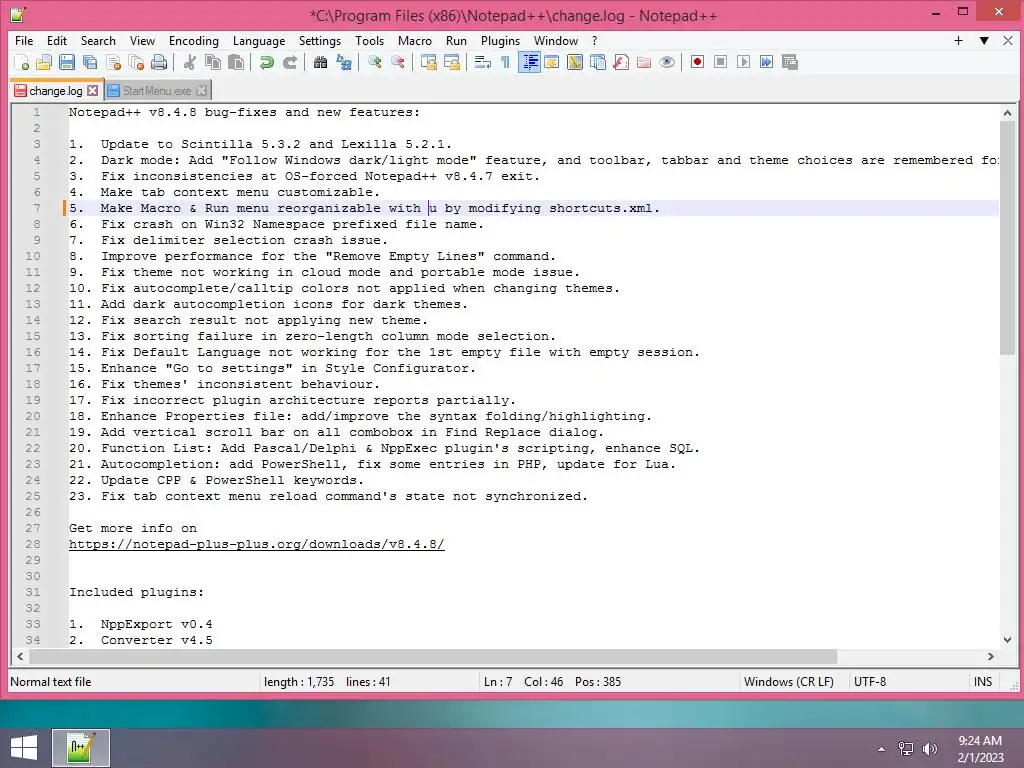The image size is (1024, 768).
Task: Click the Save Recorded Macro icon
Action: click(790, 62)
